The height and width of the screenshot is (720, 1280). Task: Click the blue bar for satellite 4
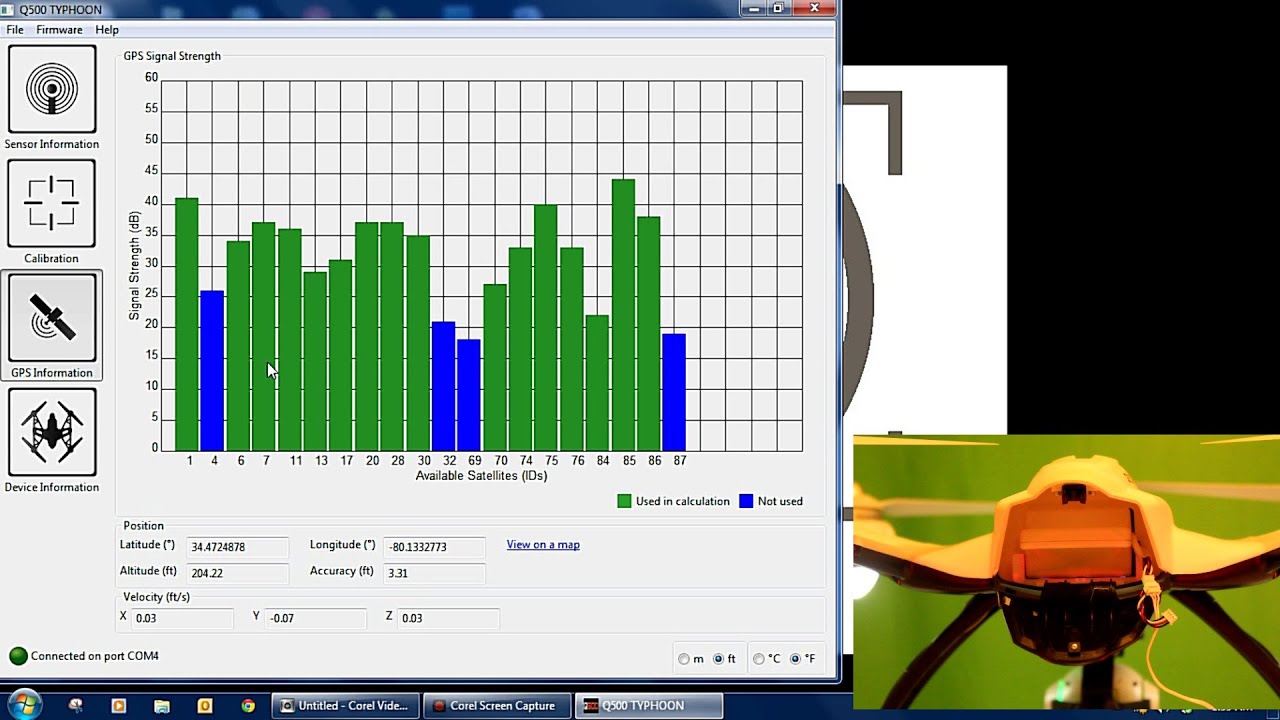212,371
